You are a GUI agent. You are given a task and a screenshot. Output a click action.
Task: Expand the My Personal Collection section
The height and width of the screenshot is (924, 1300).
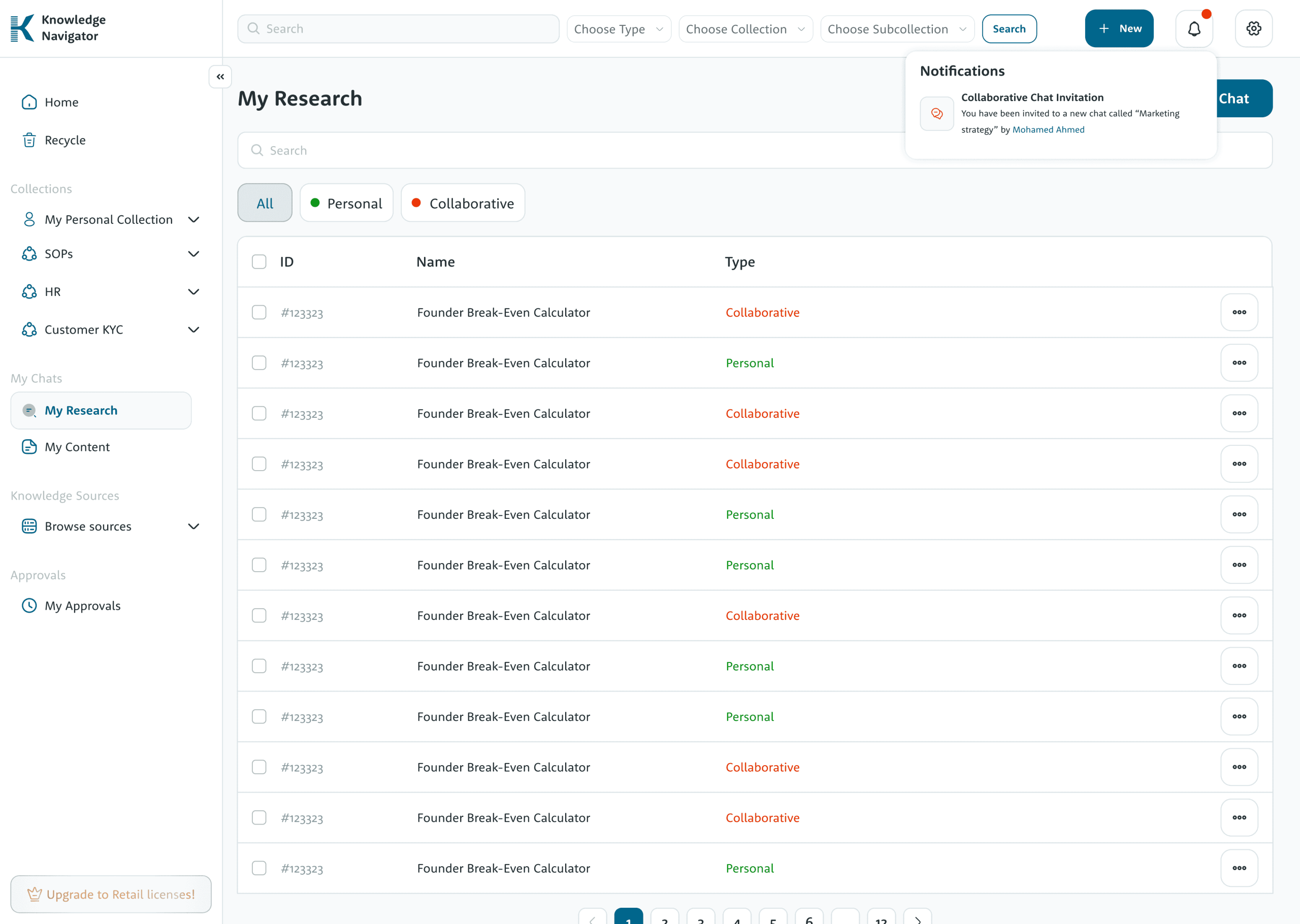pyautogui.click(x=193, y=220)
